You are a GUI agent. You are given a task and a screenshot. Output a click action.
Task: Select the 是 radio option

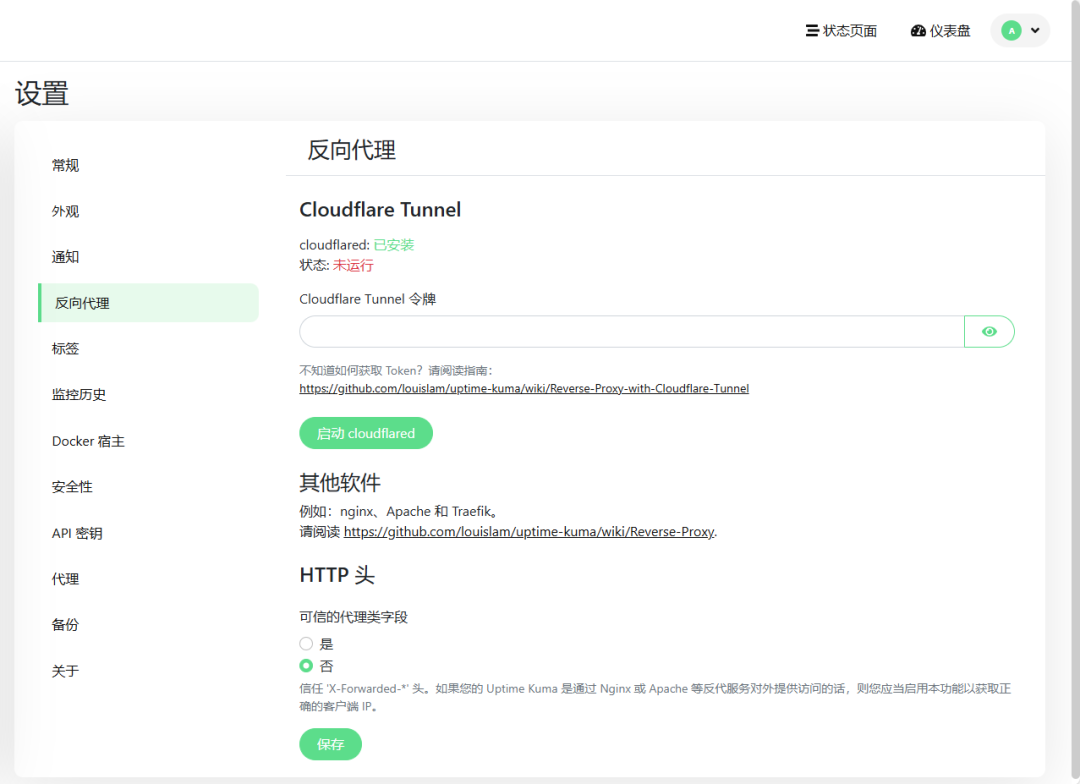307,644
